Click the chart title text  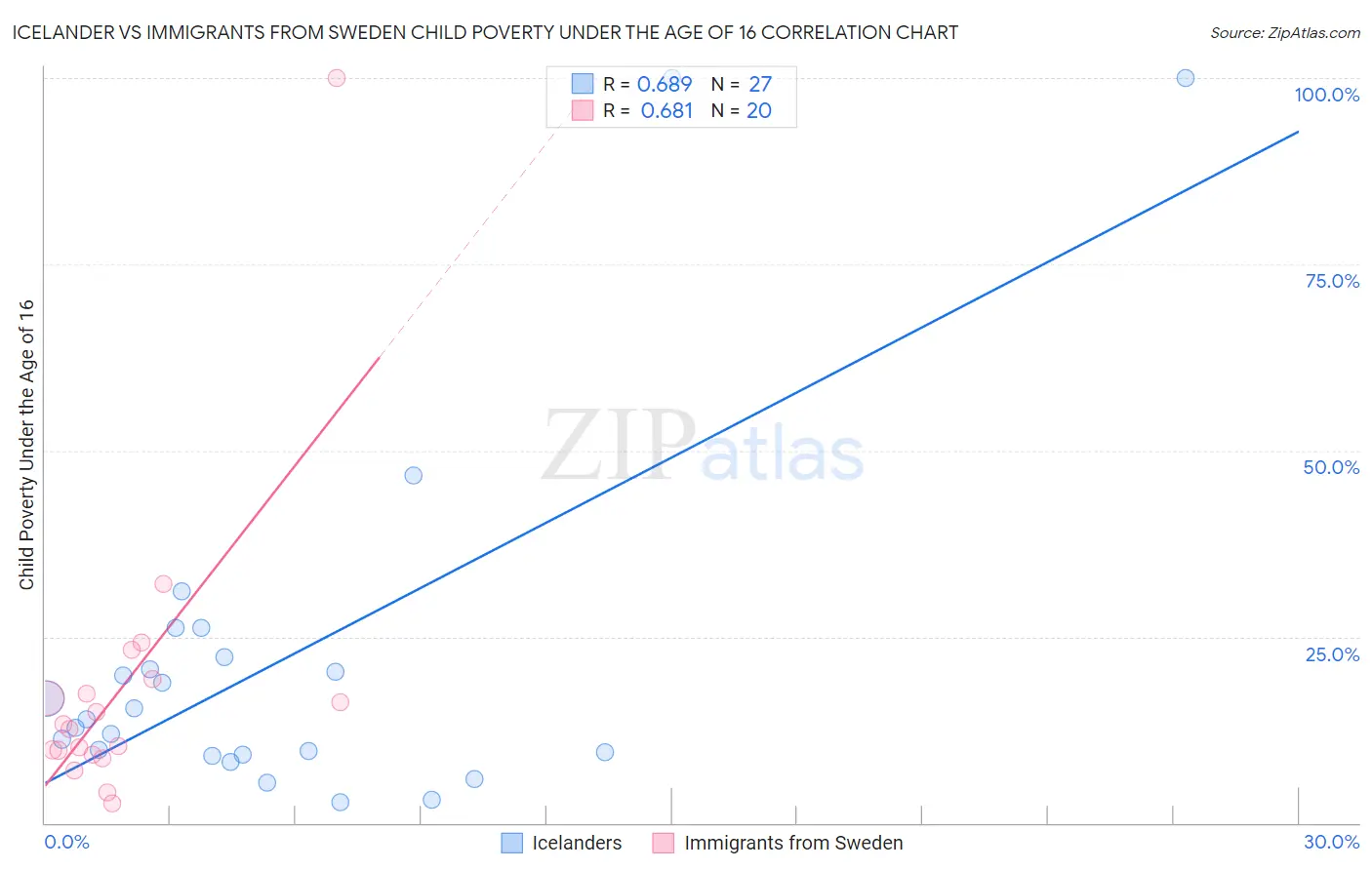pyautogui.click(x=485, y=32)
